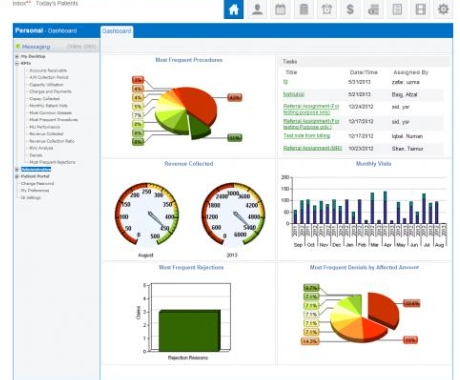Select MU Performance tree item
The width and height of the screenshot is (460, 380).
(45, 127)
